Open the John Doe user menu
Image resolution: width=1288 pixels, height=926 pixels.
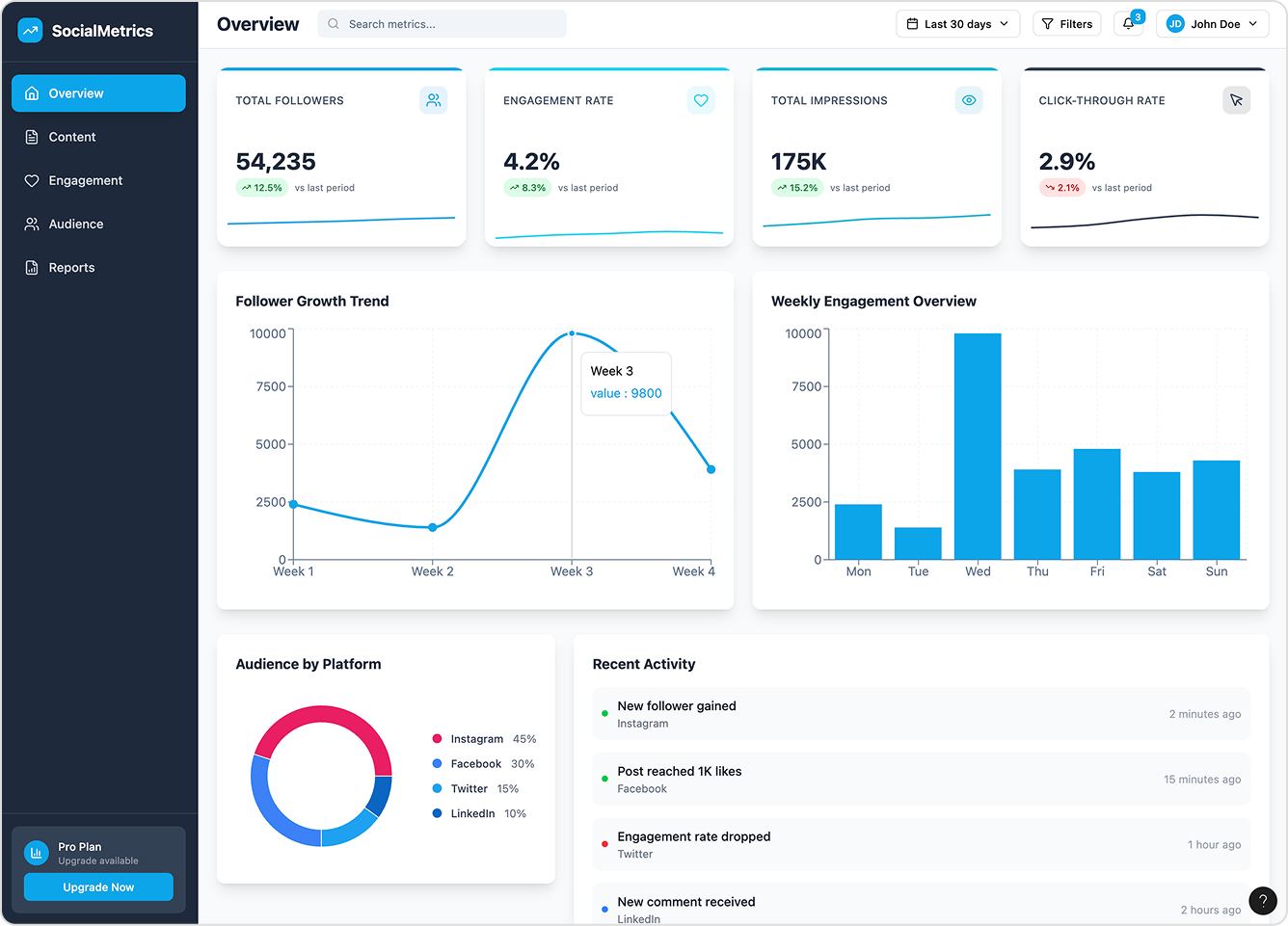[1213, 24]
